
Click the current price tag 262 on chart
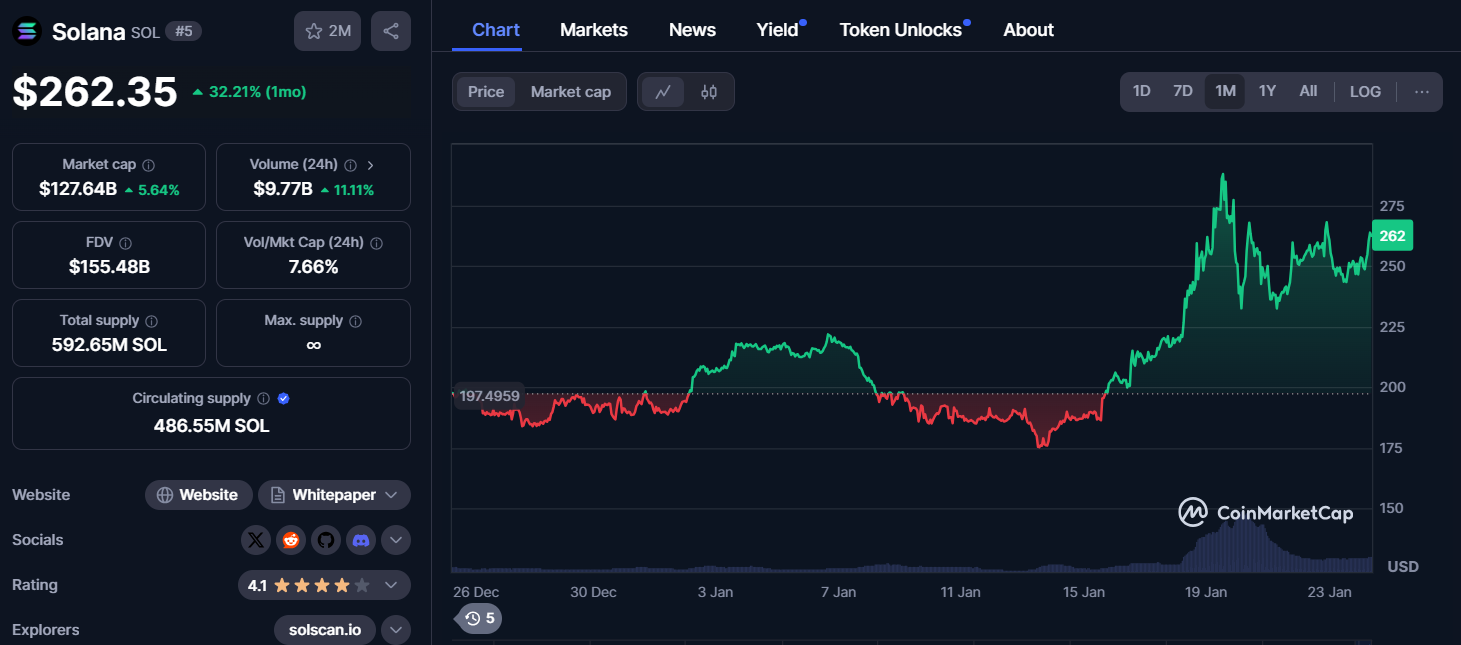tap(1392, 236)
